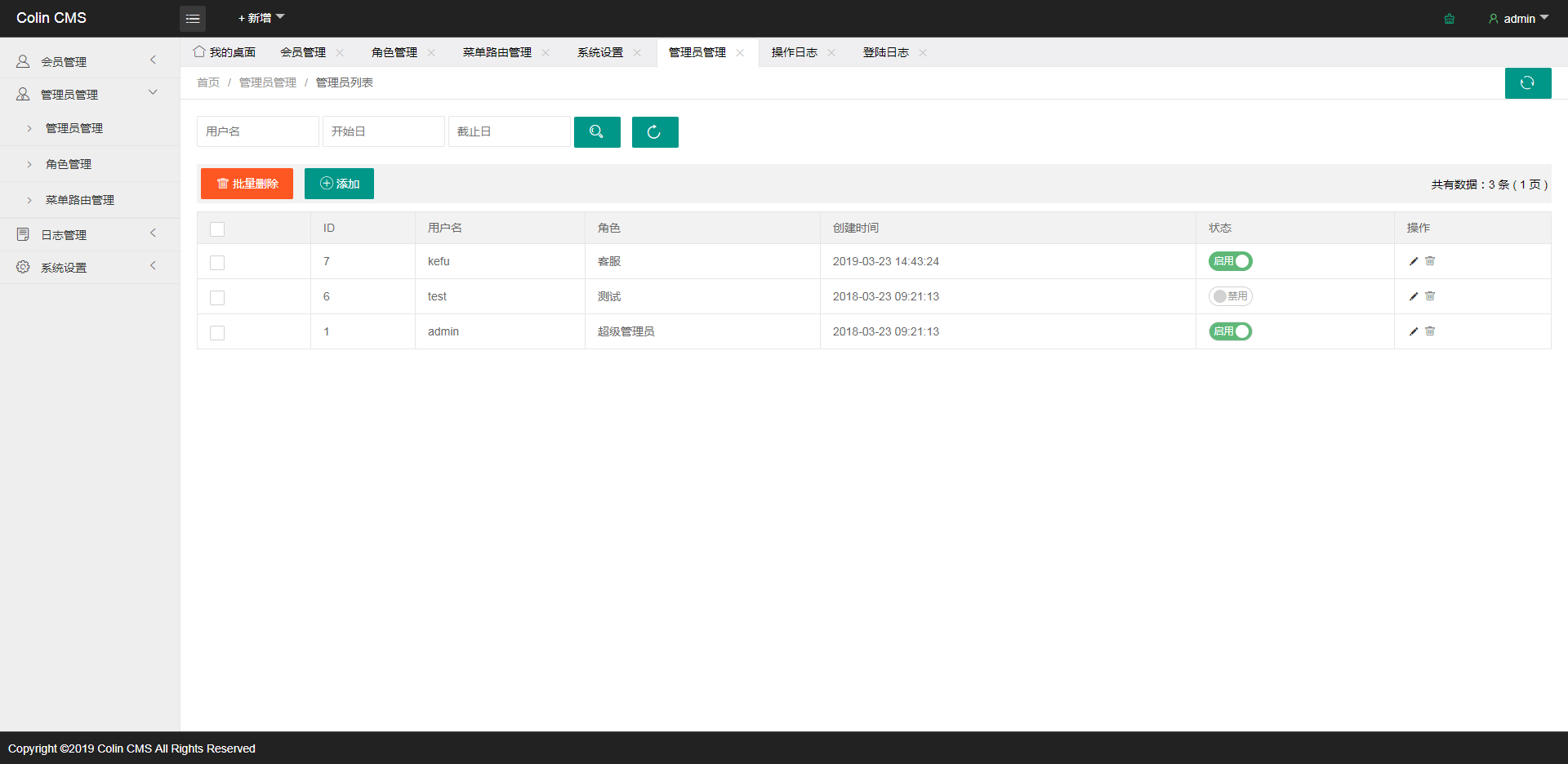
Task: Expand the 日志管理 sidebar chevron
Action: pyautogui.click(x=153, y=233)
